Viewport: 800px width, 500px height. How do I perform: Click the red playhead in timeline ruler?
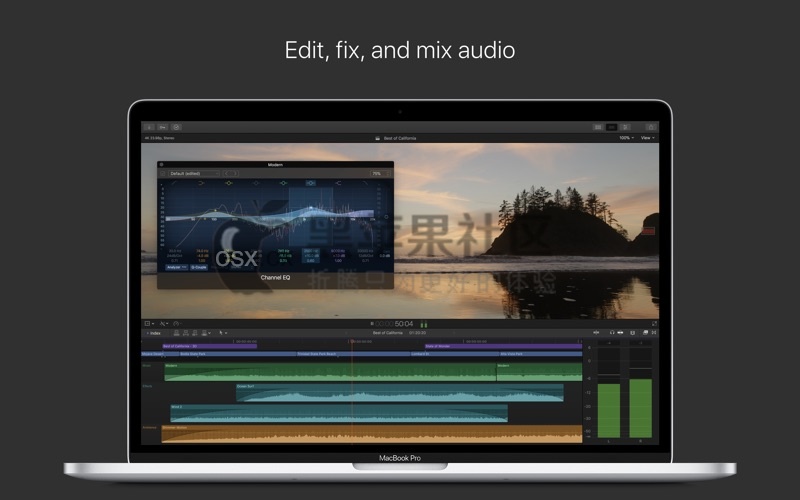pos(352,341)
